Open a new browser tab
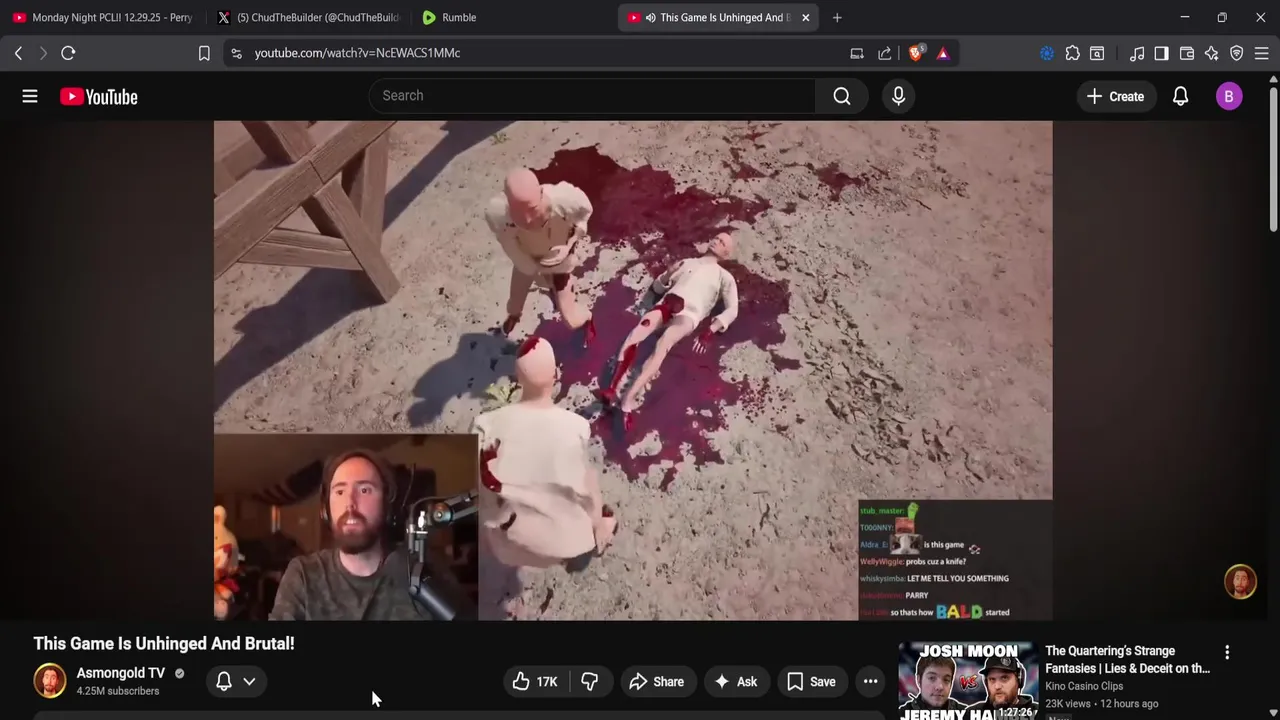 [x=837, y=17]
